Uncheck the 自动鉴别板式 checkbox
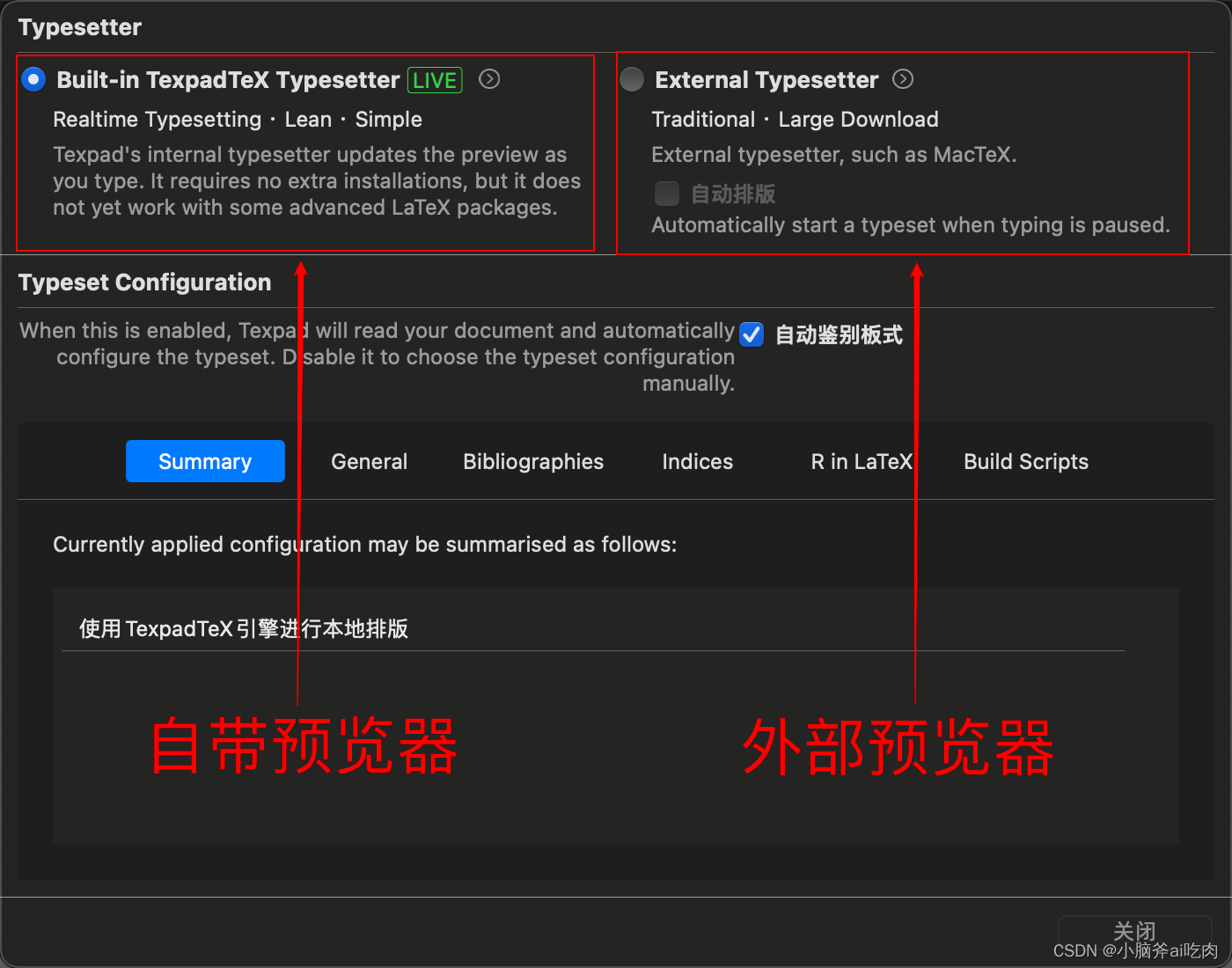 [752, 334]
